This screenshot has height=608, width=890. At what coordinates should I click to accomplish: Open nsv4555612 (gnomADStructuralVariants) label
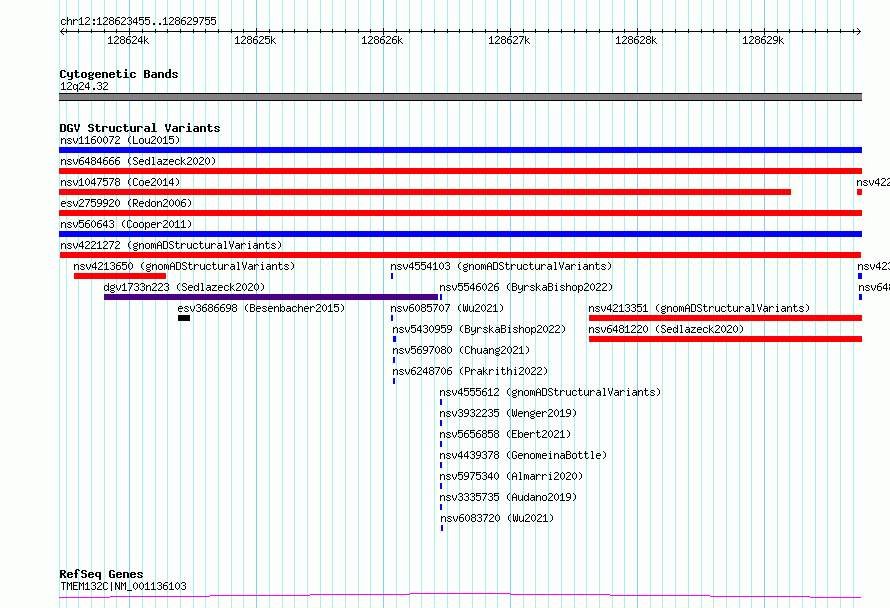tap(550, 392)
